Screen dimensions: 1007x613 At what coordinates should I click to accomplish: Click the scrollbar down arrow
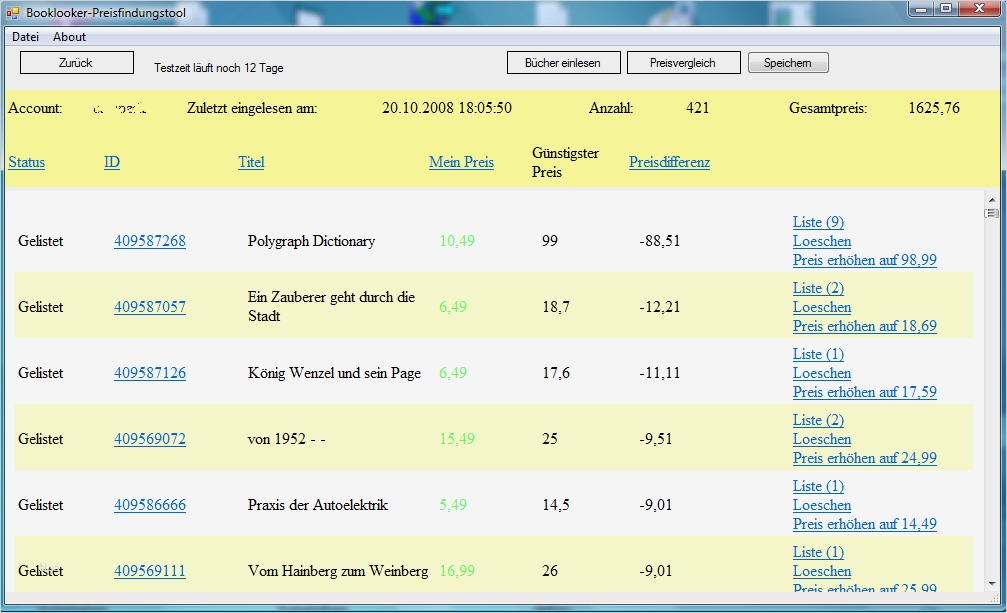coord(992,584)
